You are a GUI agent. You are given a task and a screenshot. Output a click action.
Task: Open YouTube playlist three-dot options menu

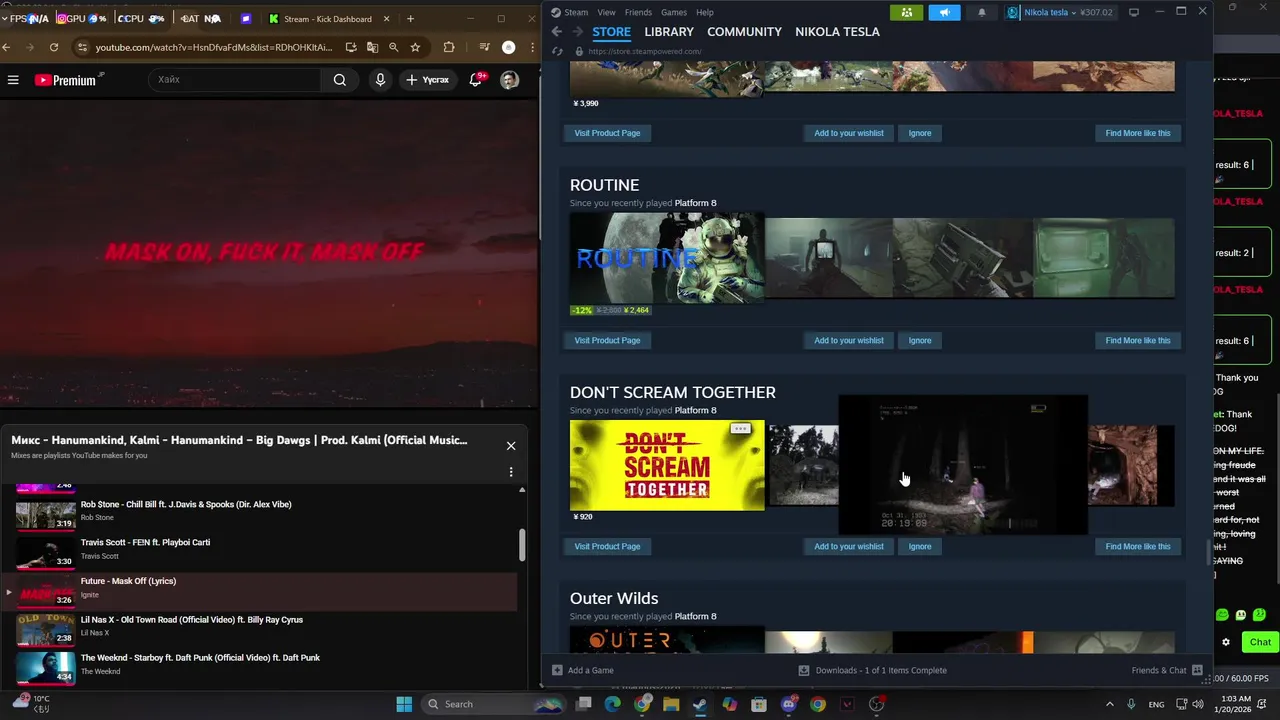point(511,472)
